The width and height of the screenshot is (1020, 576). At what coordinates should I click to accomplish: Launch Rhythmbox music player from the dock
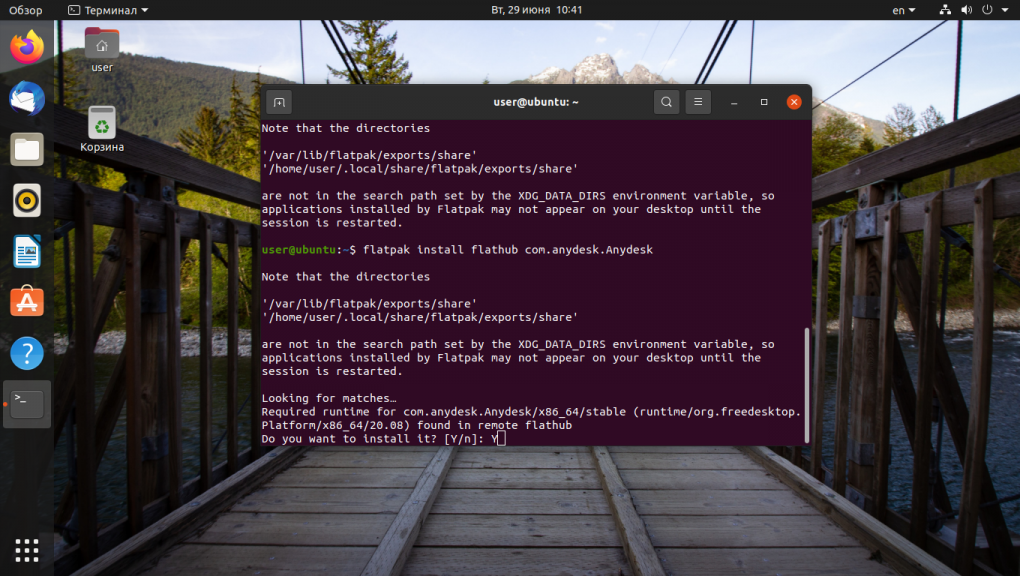[26, 200]
